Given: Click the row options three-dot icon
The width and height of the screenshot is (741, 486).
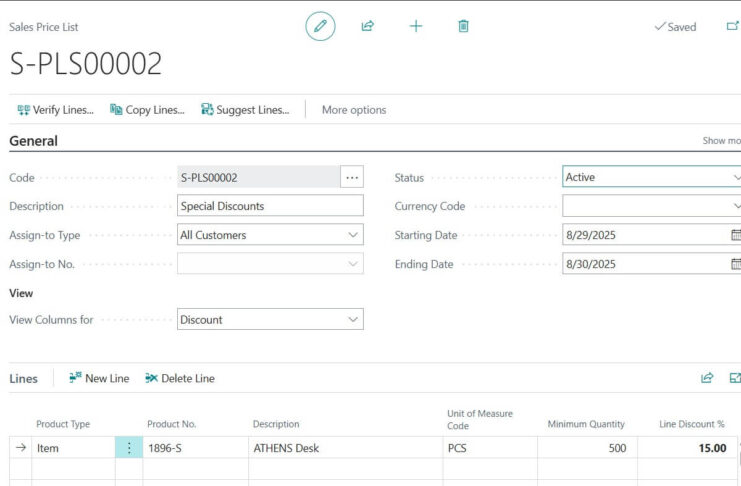Looking at the screenshot, I should click(x=129, y=448).
